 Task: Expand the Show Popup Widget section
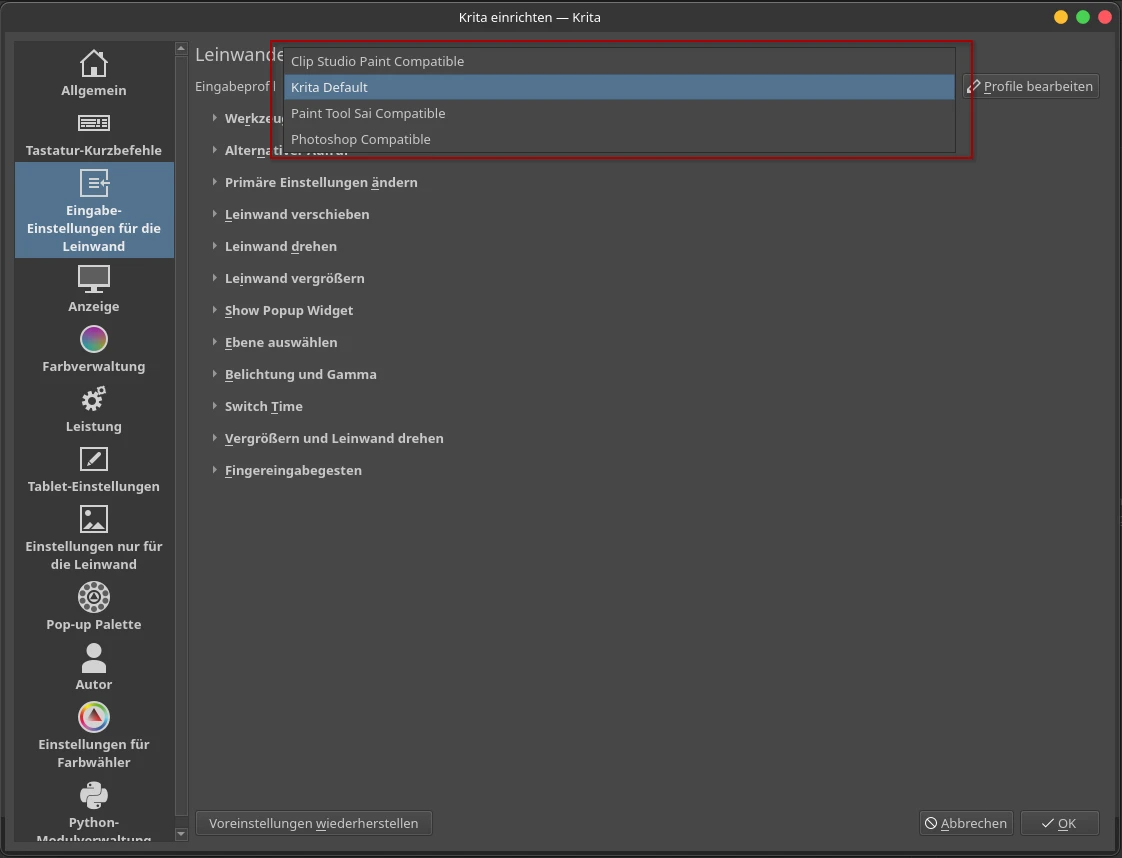[283, 311]
